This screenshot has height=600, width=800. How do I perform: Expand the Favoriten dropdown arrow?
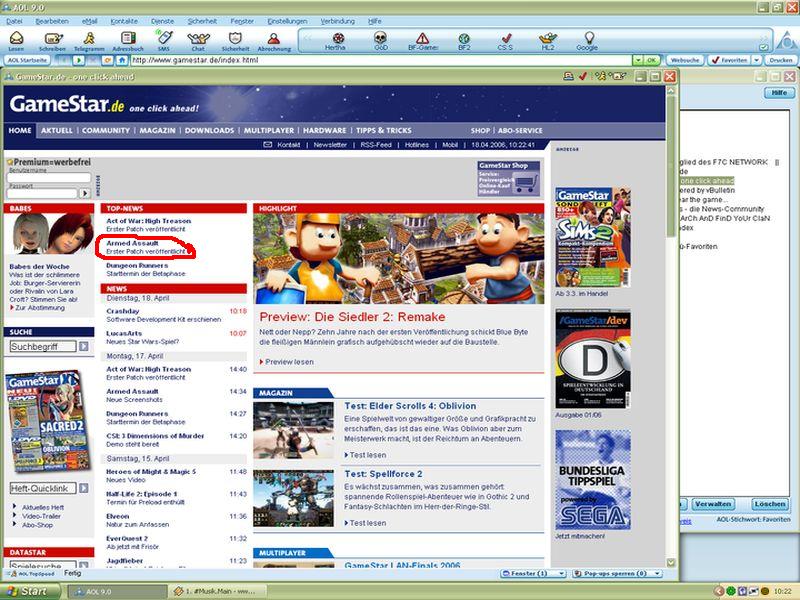(757, 60)
